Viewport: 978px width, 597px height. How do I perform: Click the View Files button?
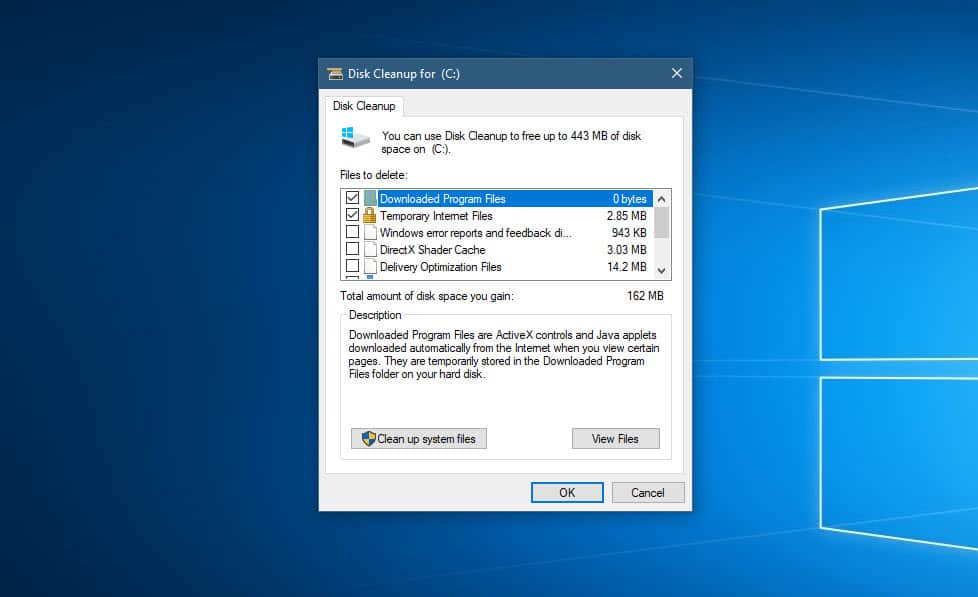[x=616, y=439]
